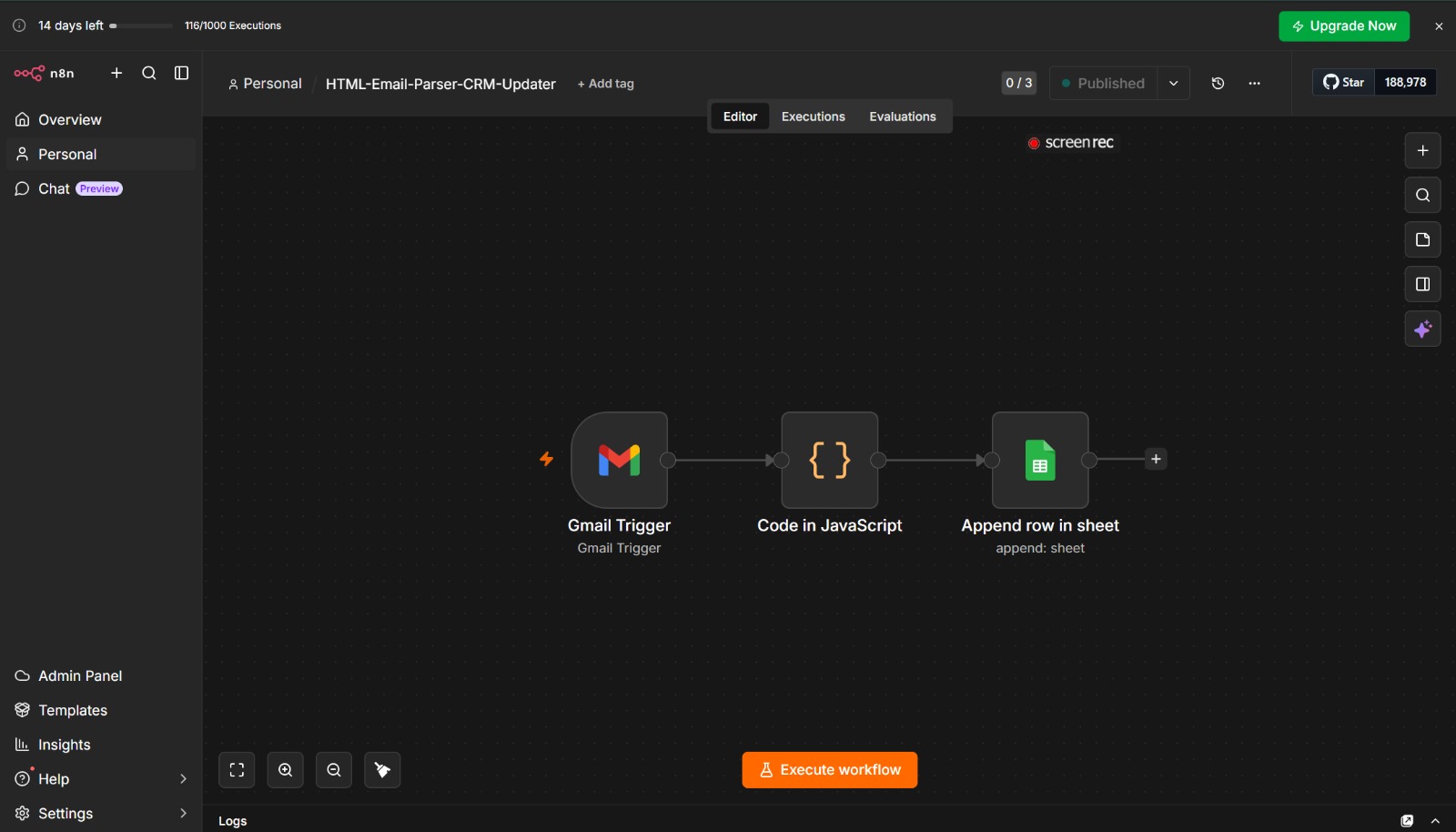
Task: Add a node with canvas plus button
Action: (1422, 150)
